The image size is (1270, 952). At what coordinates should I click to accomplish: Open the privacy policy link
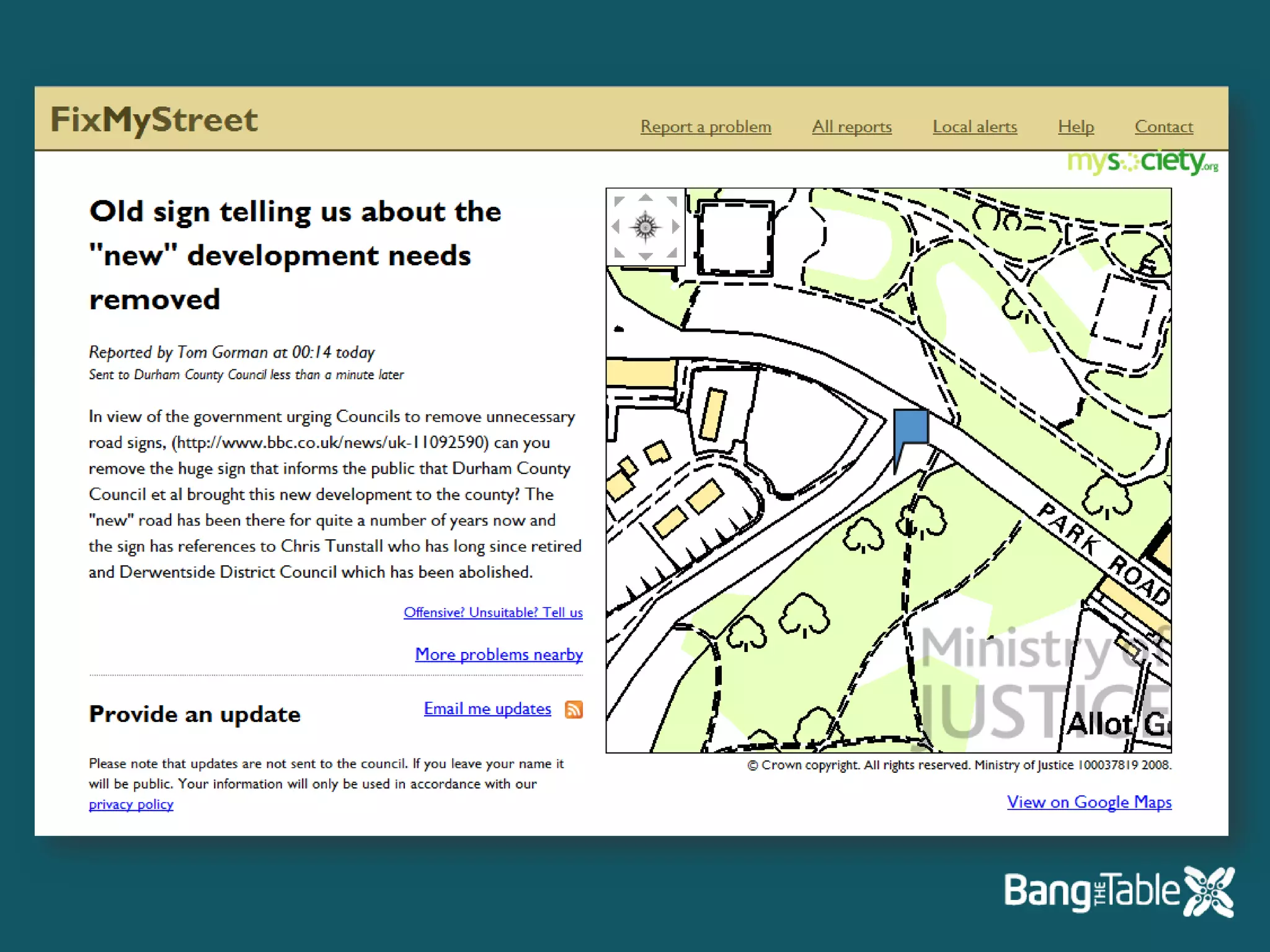pos(131,804)
